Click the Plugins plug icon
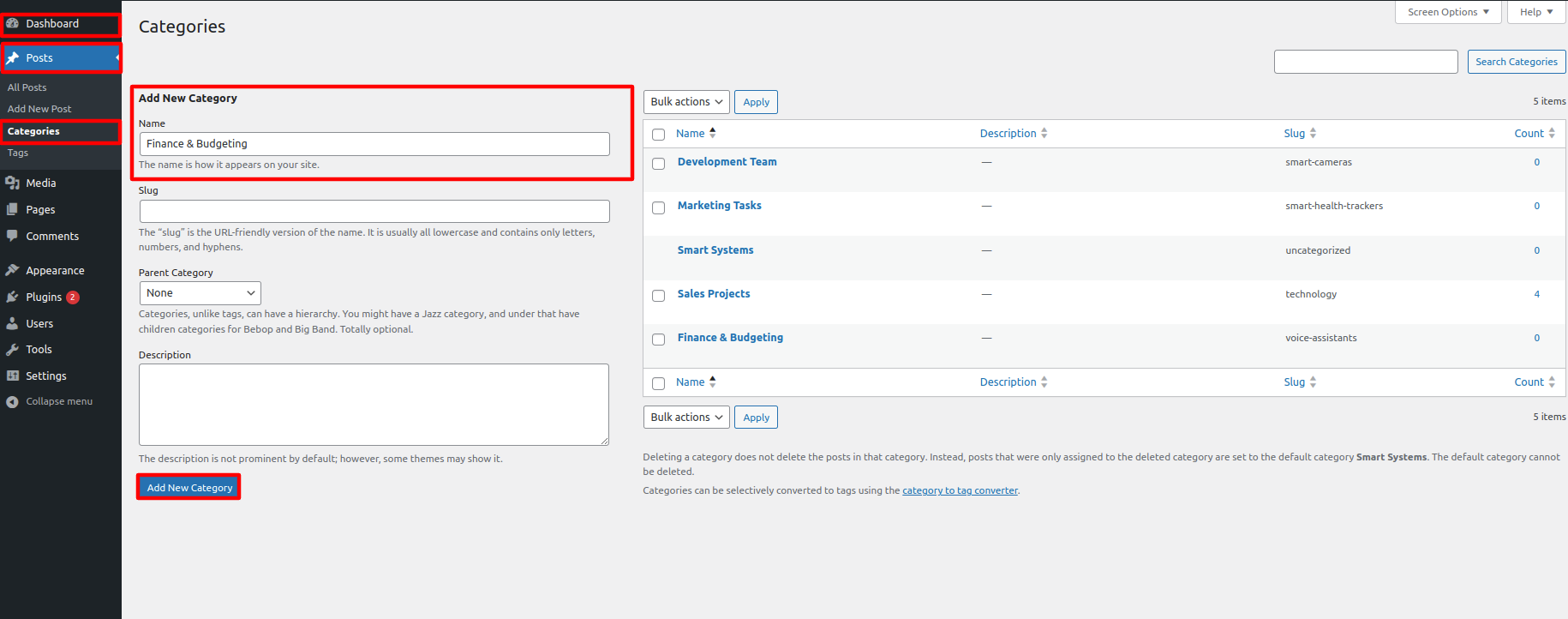The height and width of the screenshot is (619, 1568). pyautogui.click(x=12, y=297)
